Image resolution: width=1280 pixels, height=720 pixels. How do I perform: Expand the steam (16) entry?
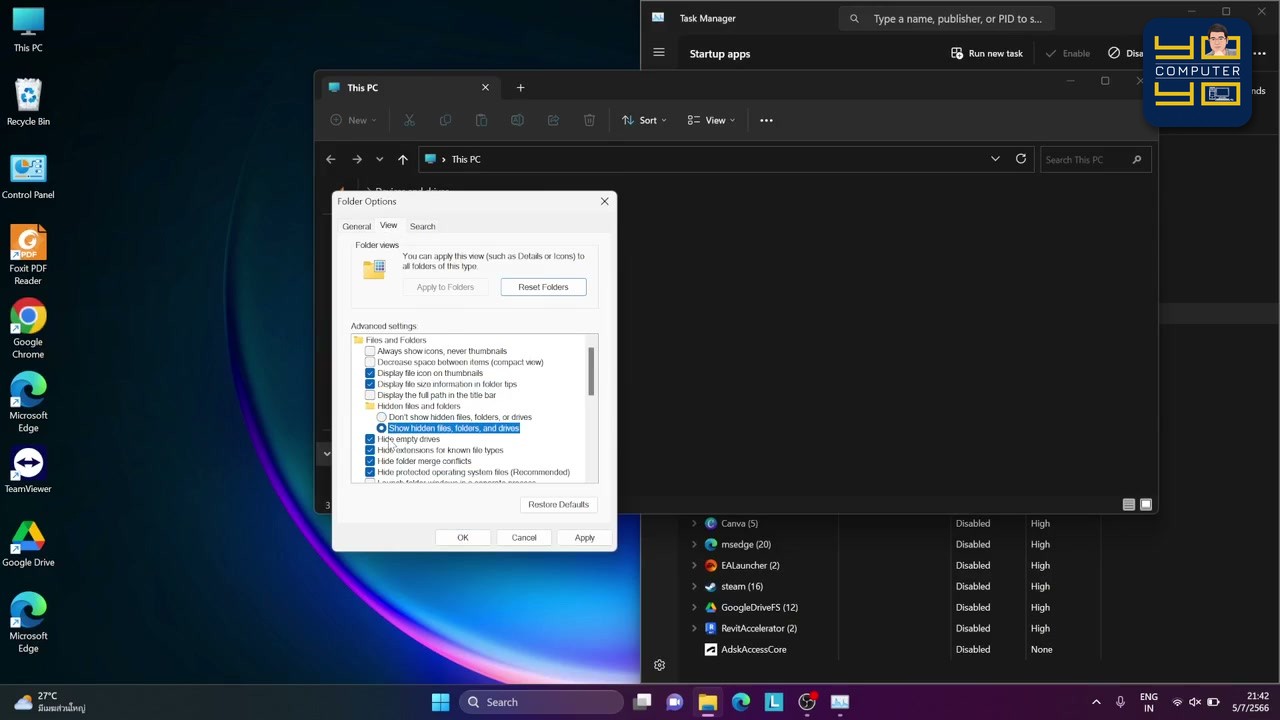pyautogui.click(x=694, y=586)
